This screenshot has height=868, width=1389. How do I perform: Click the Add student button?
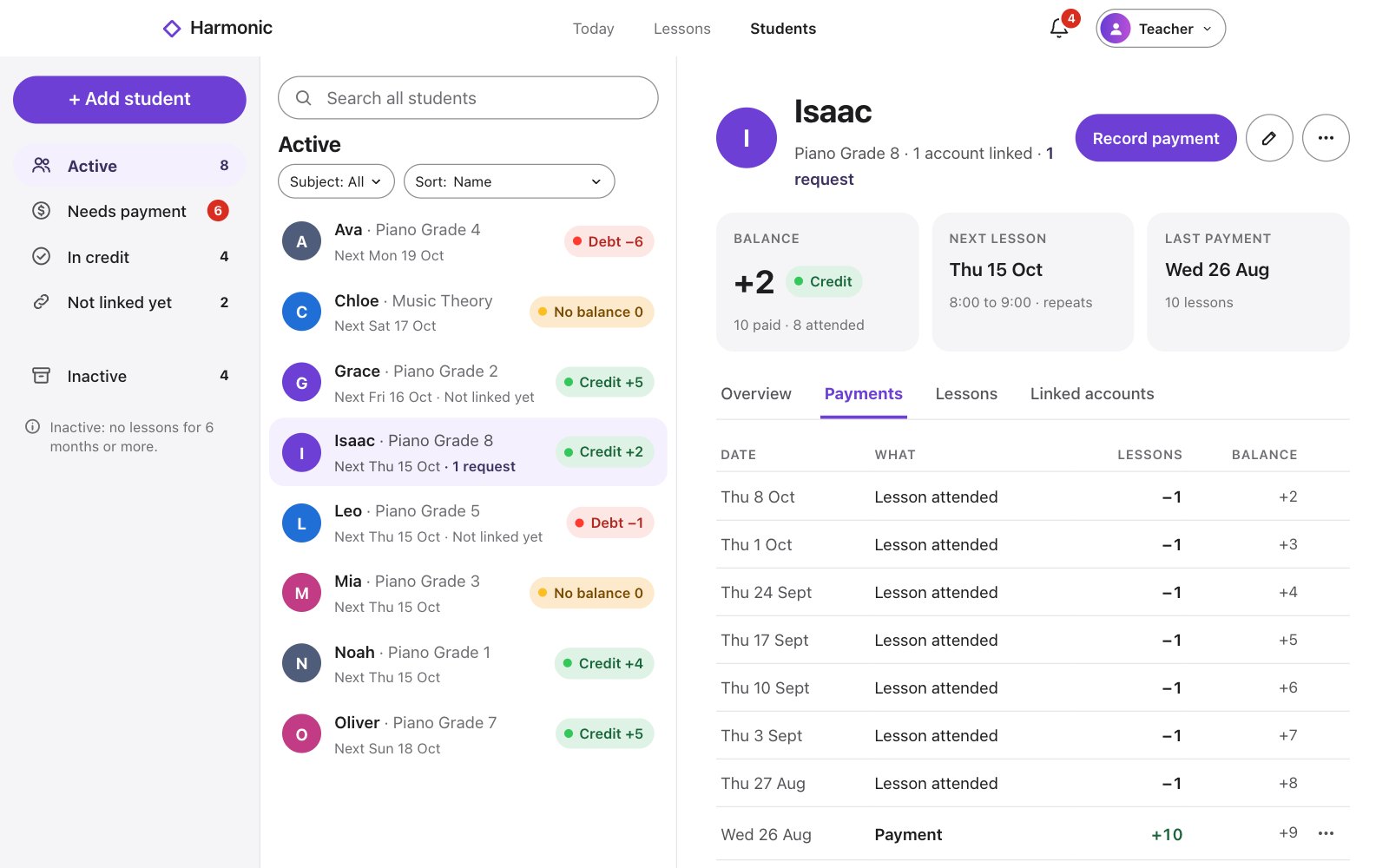(129, 99)
